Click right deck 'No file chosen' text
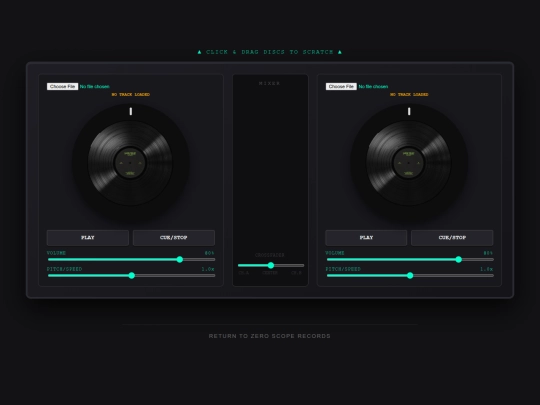 tap(373, 86)
